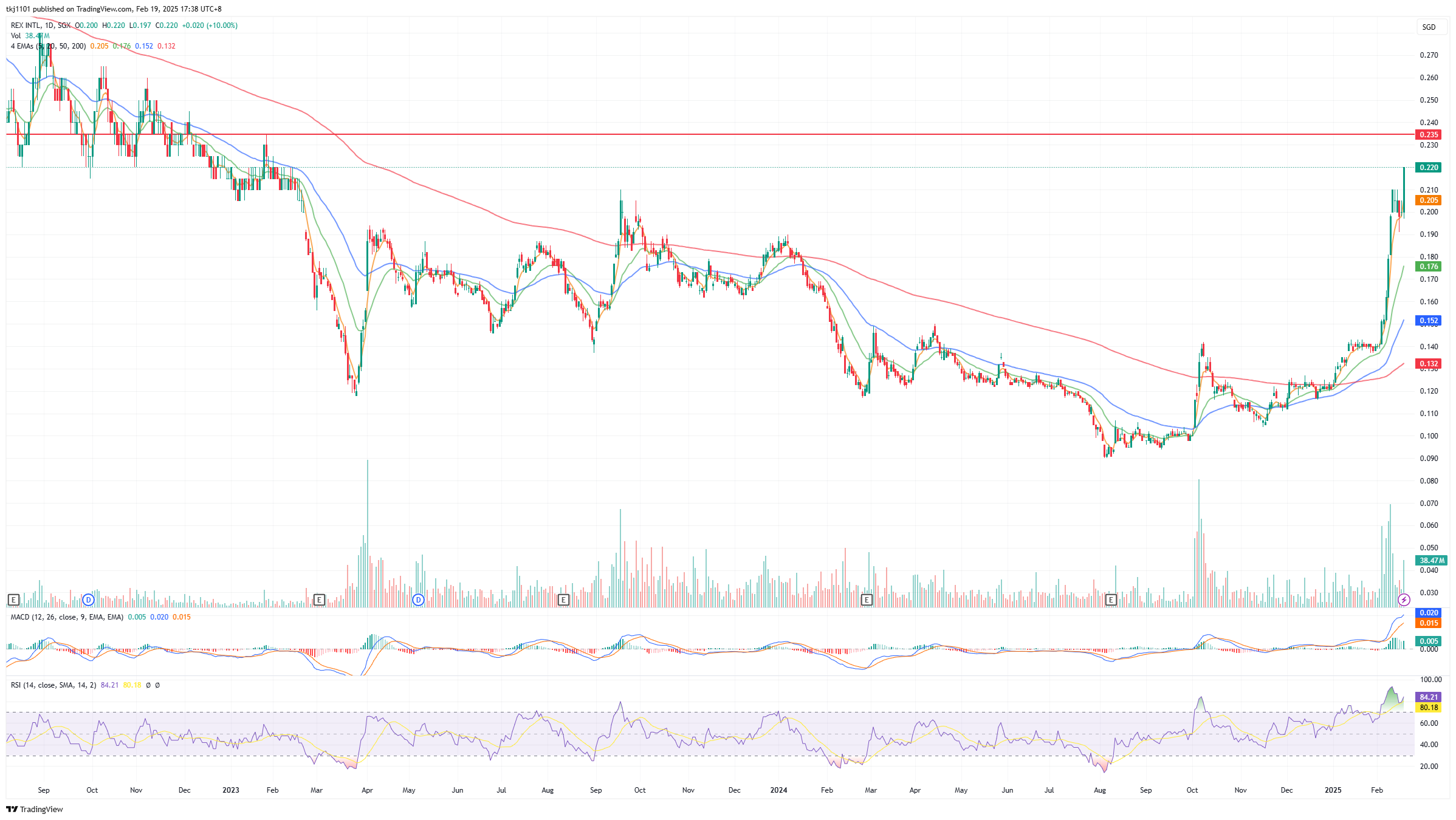Open the dividend D marker near May 2023

(x=418, y=600)
